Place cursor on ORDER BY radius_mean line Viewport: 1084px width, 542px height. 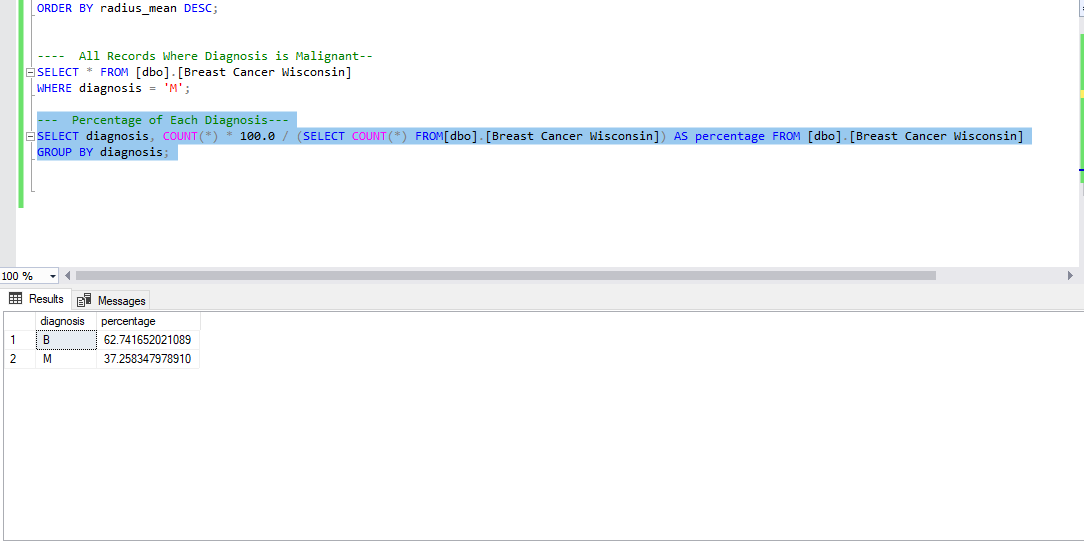pos(127,9)
